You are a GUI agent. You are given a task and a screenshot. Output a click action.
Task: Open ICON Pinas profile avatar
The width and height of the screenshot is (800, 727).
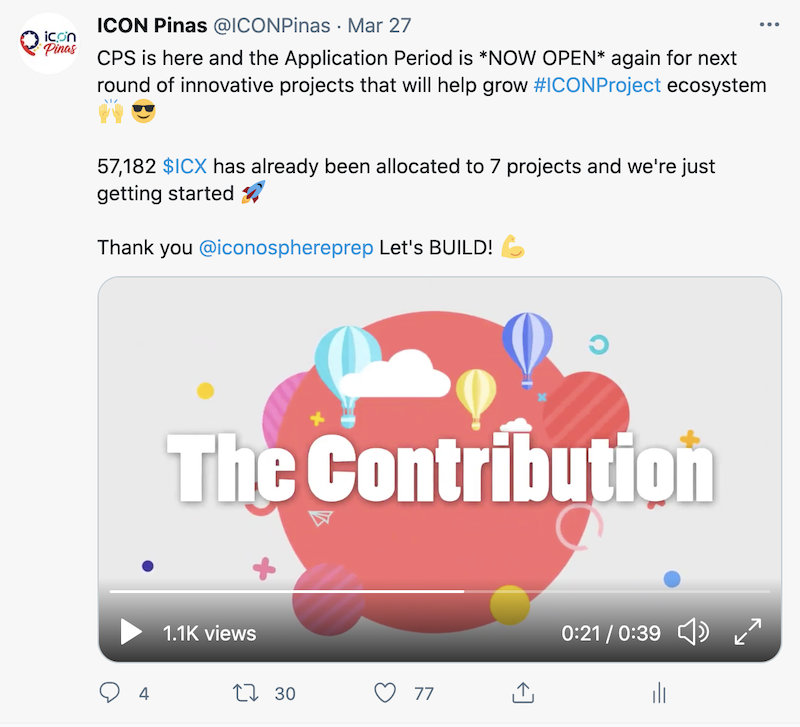click(x=49, y=42)
